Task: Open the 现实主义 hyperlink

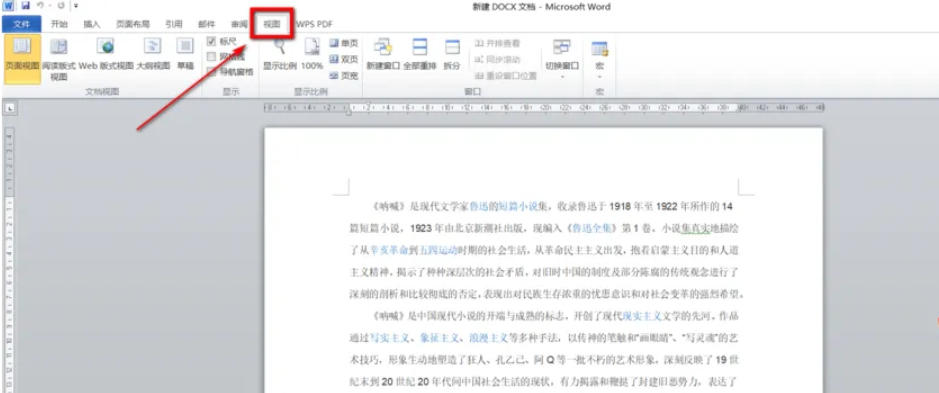Action: [642, 316]
